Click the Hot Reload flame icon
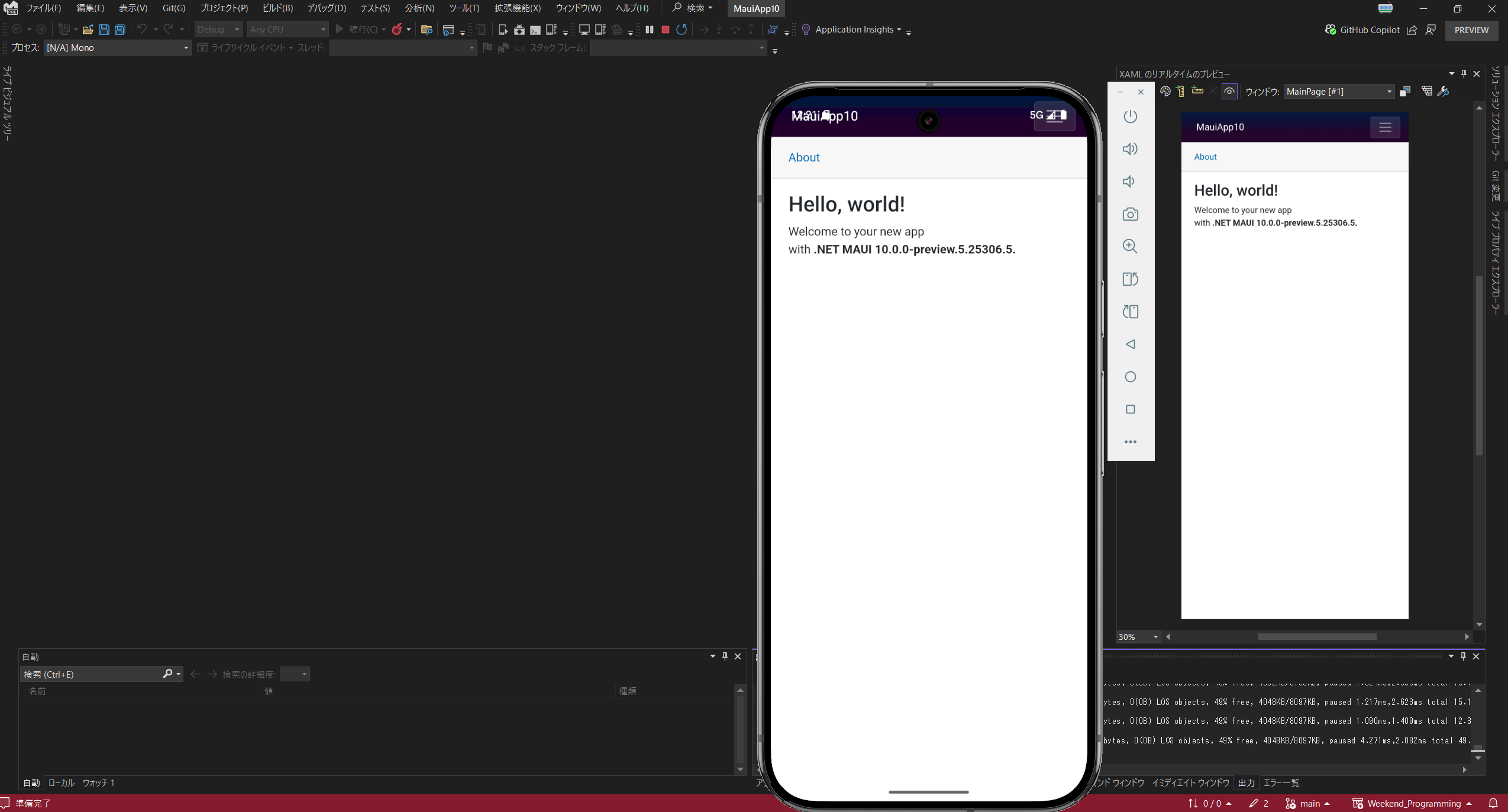This screenshot has width=1508, height=812. pos(397,29)
